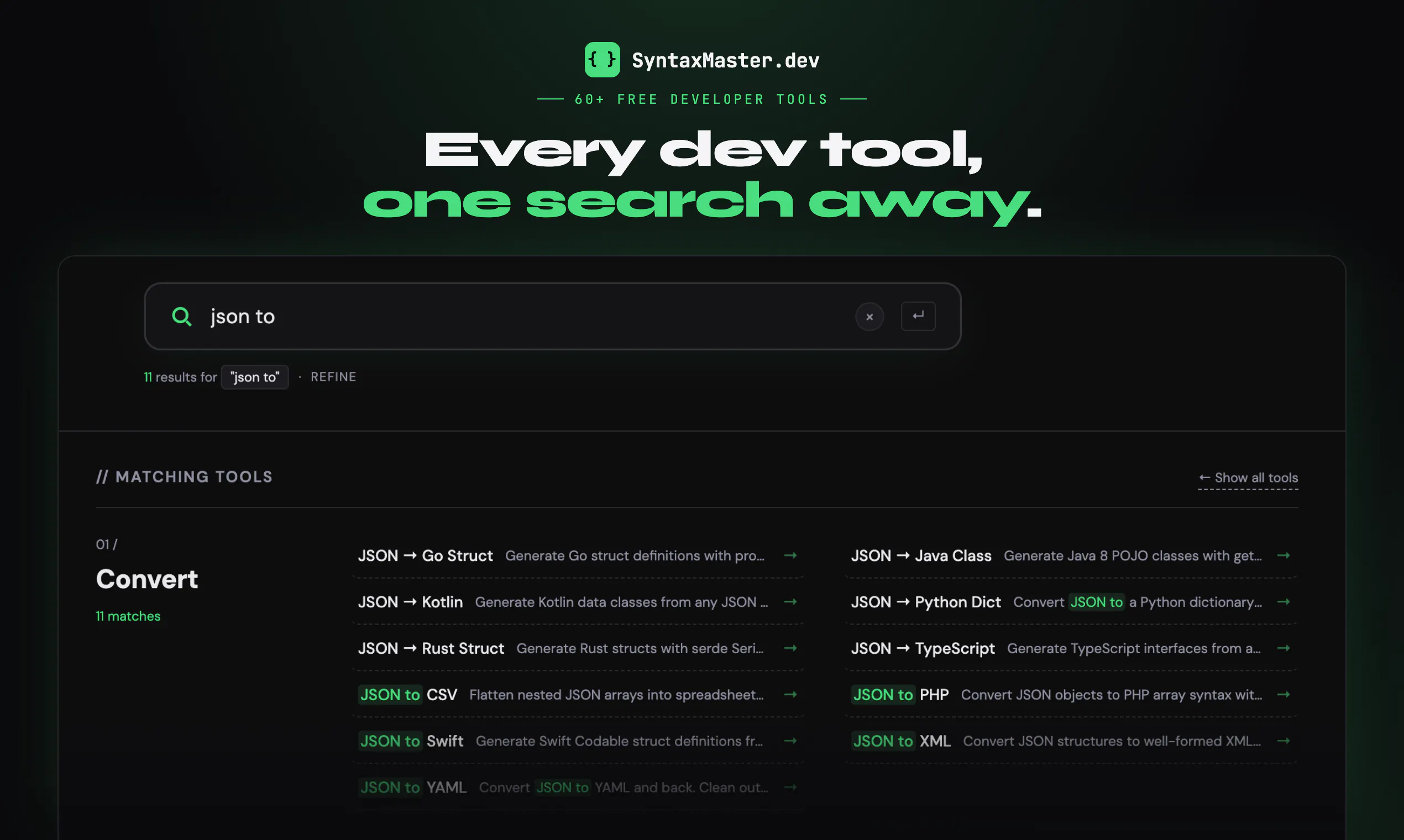Open the JSON → Go Struct tool
The image size is (1404, 840).
(x=578, y=555)
